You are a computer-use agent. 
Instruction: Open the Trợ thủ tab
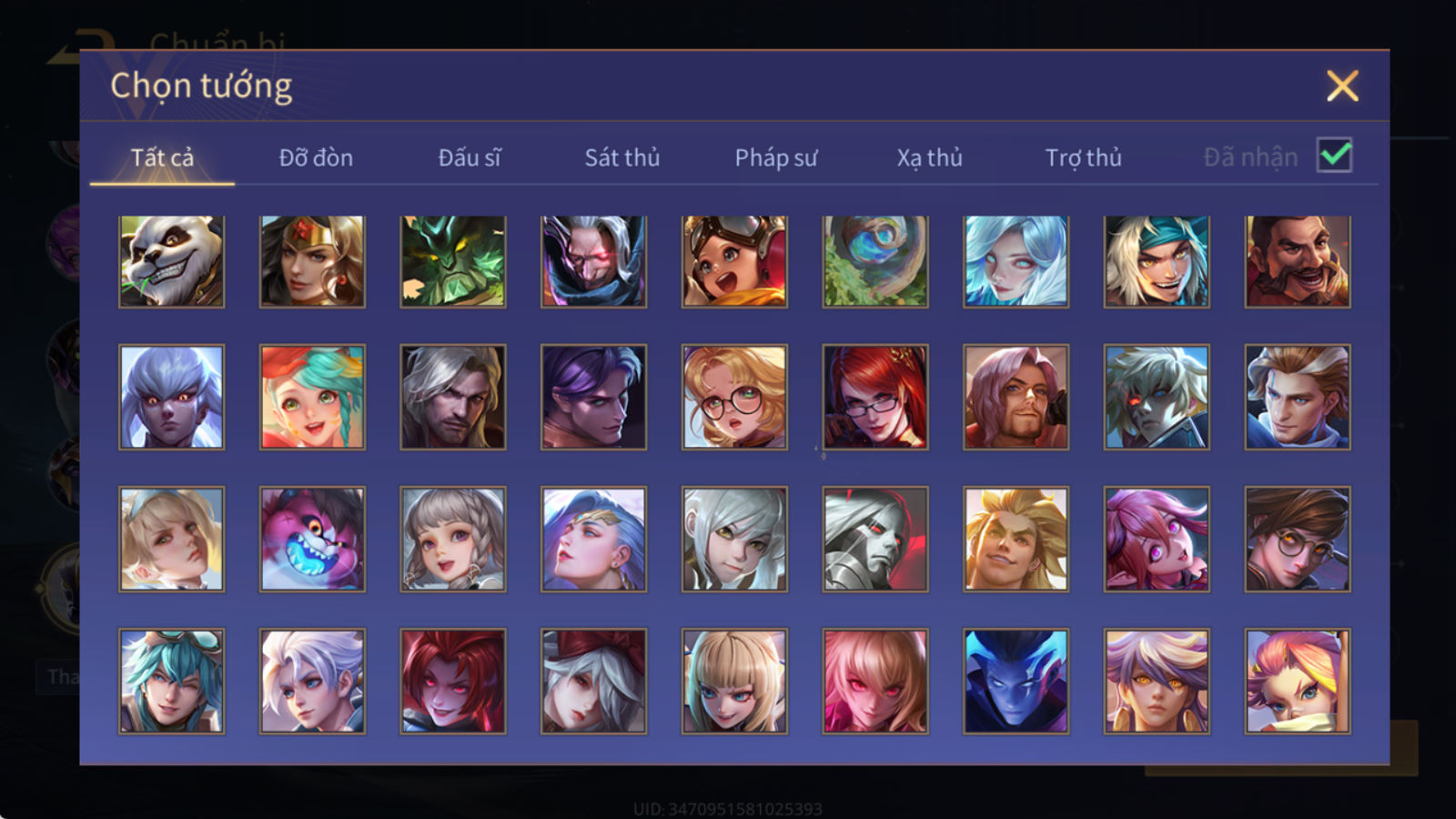click(x=1083, y=157)
